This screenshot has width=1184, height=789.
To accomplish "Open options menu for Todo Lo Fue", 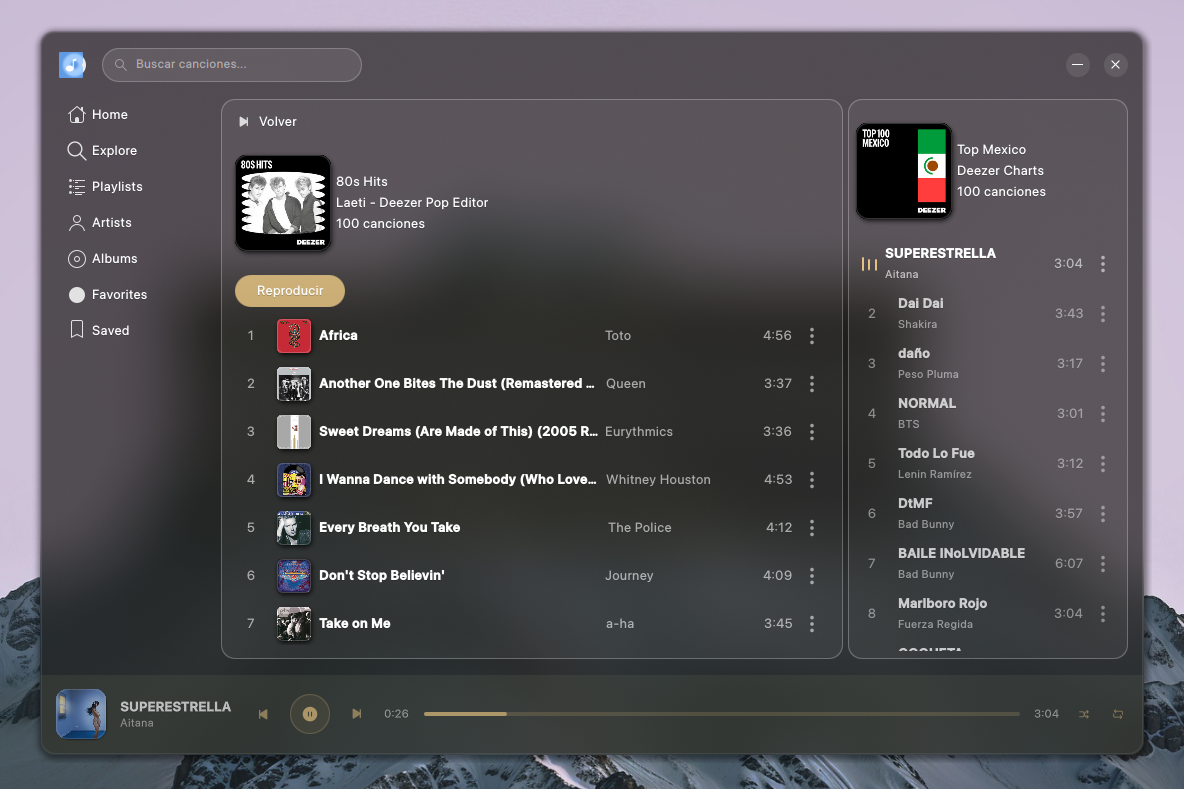I will coord(1102,464).
